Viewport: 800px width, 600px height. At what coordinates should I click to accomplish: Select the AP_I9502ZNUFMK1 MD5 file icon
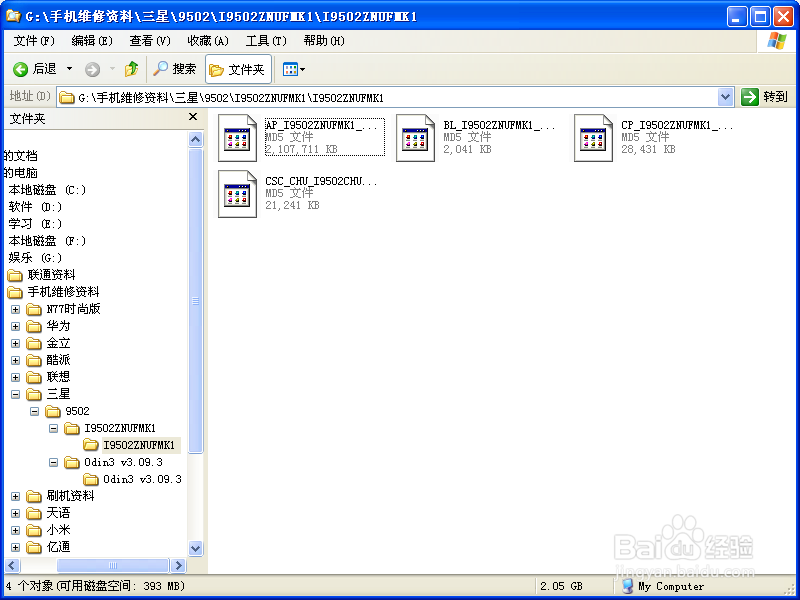(x=237, y=138)
